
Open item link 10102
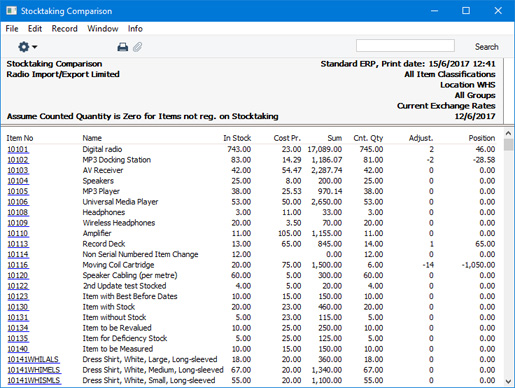point(18,160)
